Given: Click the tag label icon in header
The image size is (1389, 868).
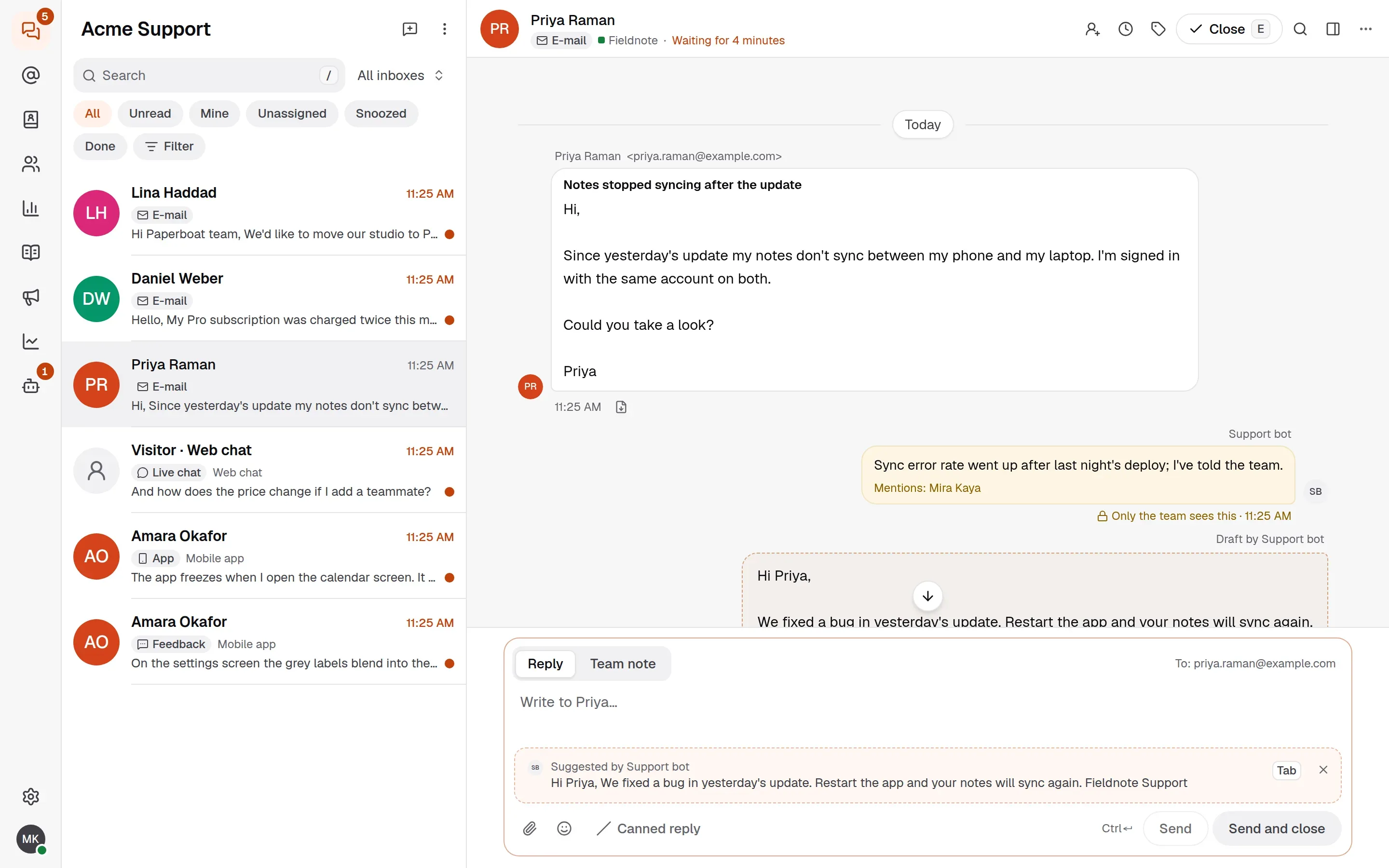Looking at the screenshot, I should pyautogui.click(x=1158, y=29).
